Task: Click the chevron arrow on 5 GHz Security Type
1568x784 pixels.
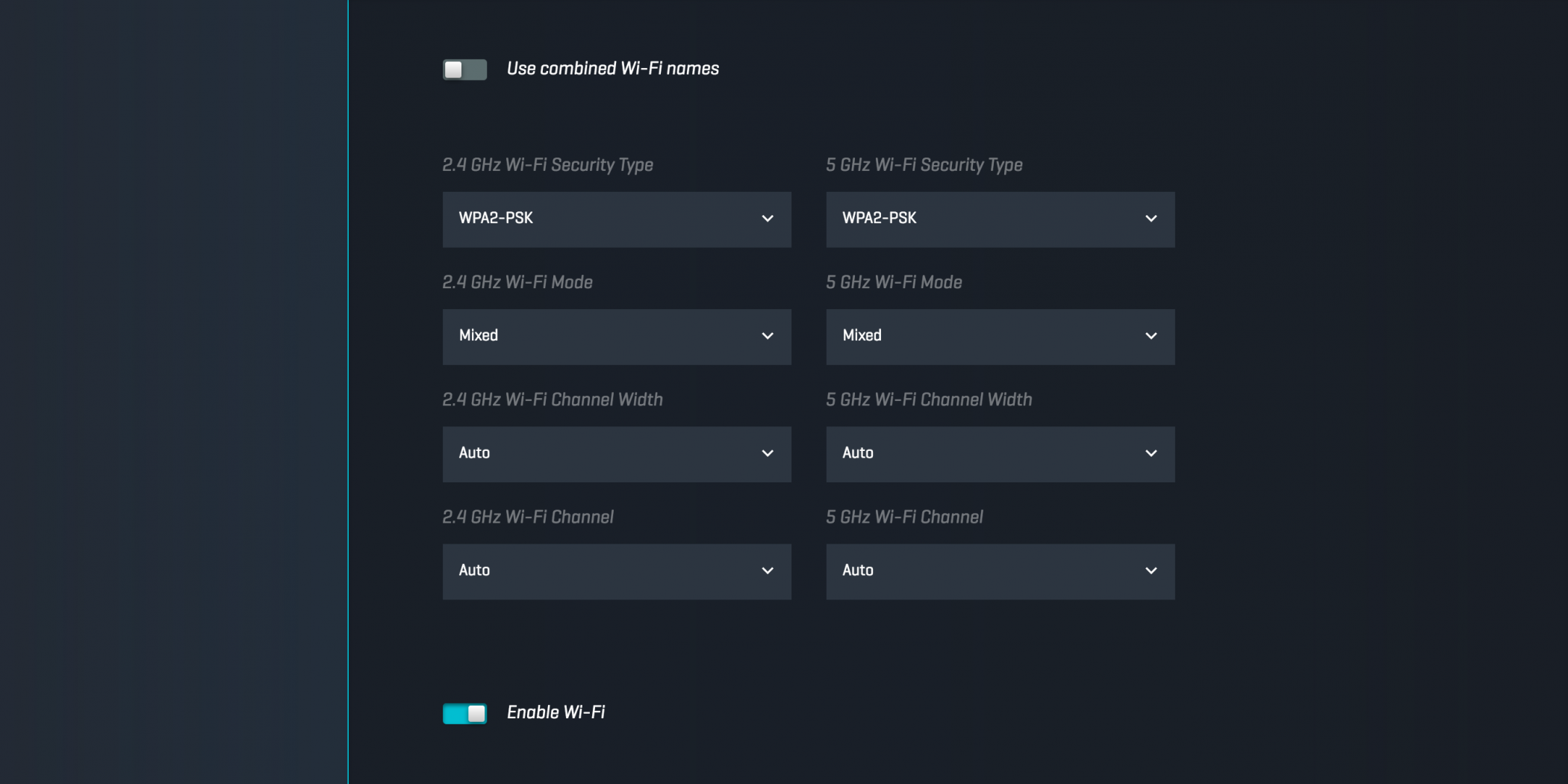Action: tap(1151, 219)
